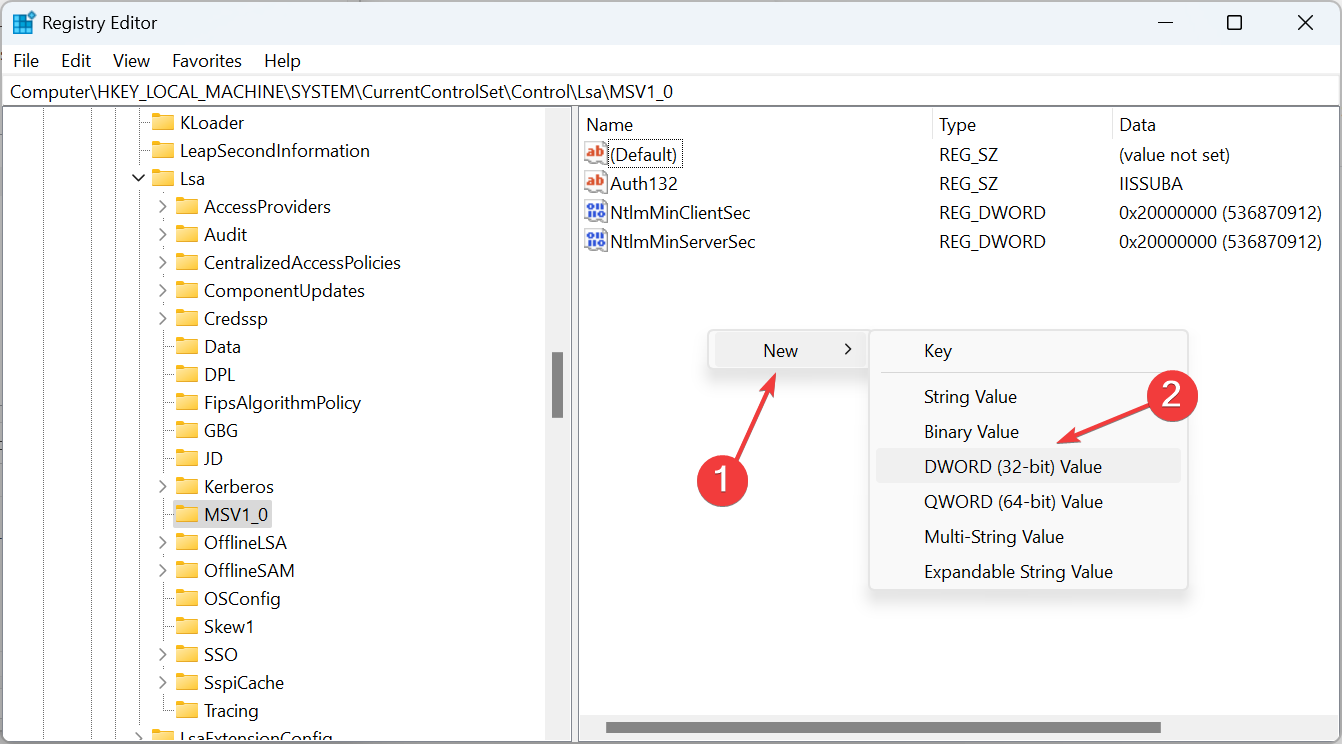Select the Auth132 string value icon

pyautogui.click(x=596, y=183)
